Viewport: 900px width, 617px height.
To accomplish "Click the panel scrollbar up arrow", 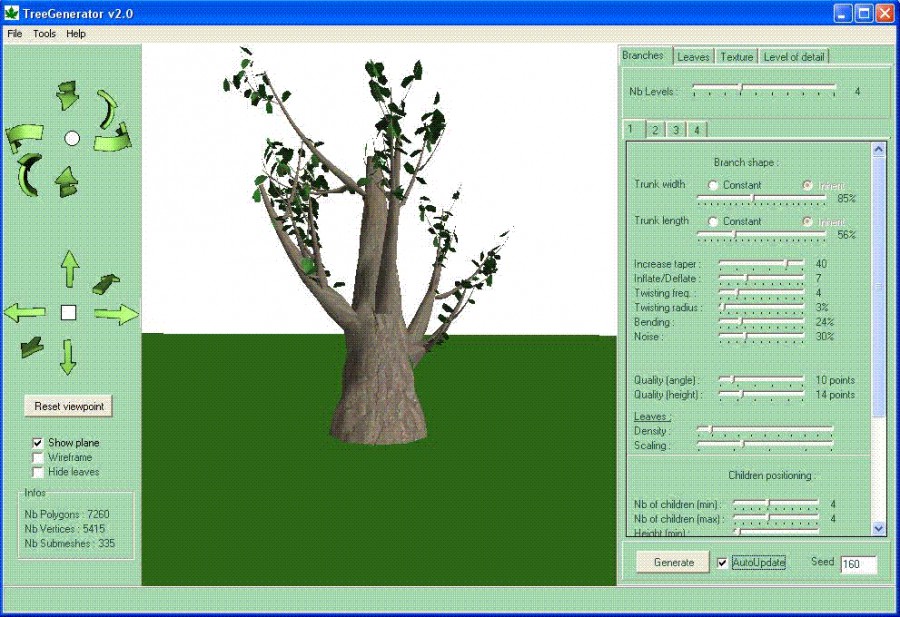I will point(879,150).
